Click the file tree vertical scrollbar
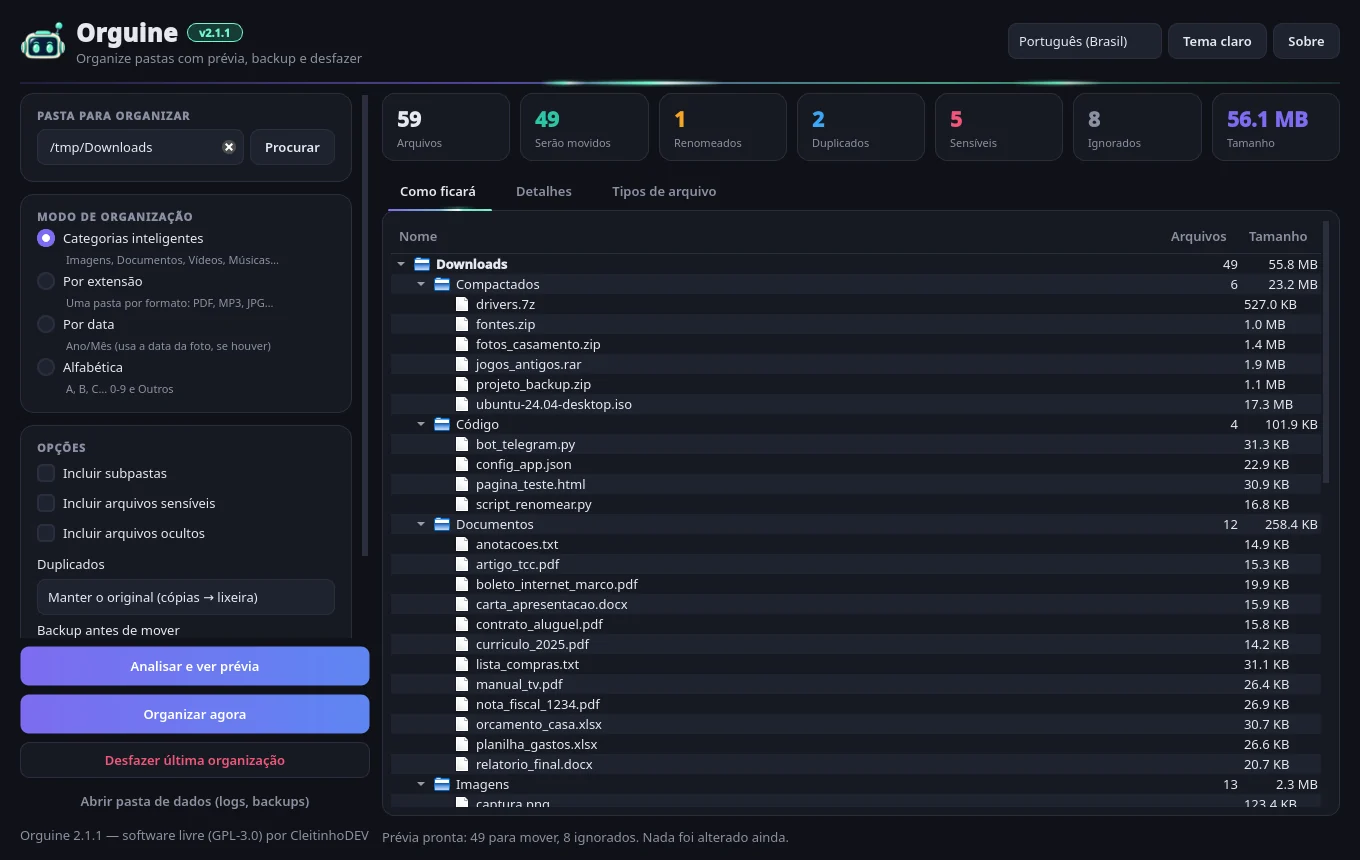1360x860 pixels. pyautogui.click(x=1326, y=352)
